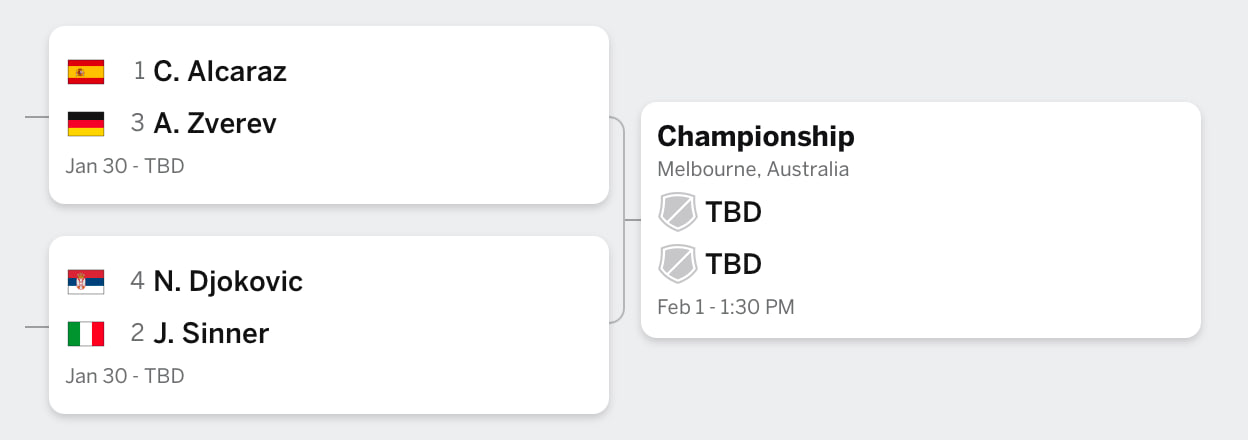Click the Italy flag icon
Image resolution: width=1248 pixels, height=440 pixels.
click(x=86, y=334)
